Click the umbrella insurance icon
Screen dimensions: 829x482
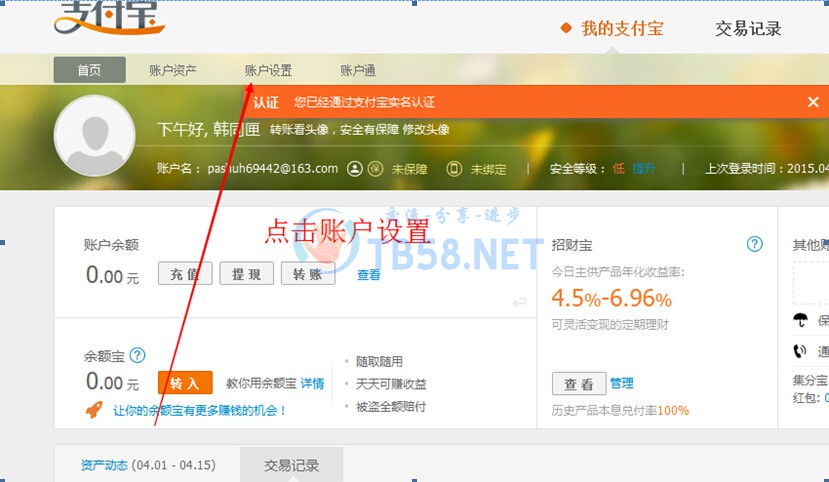point(800,320)
